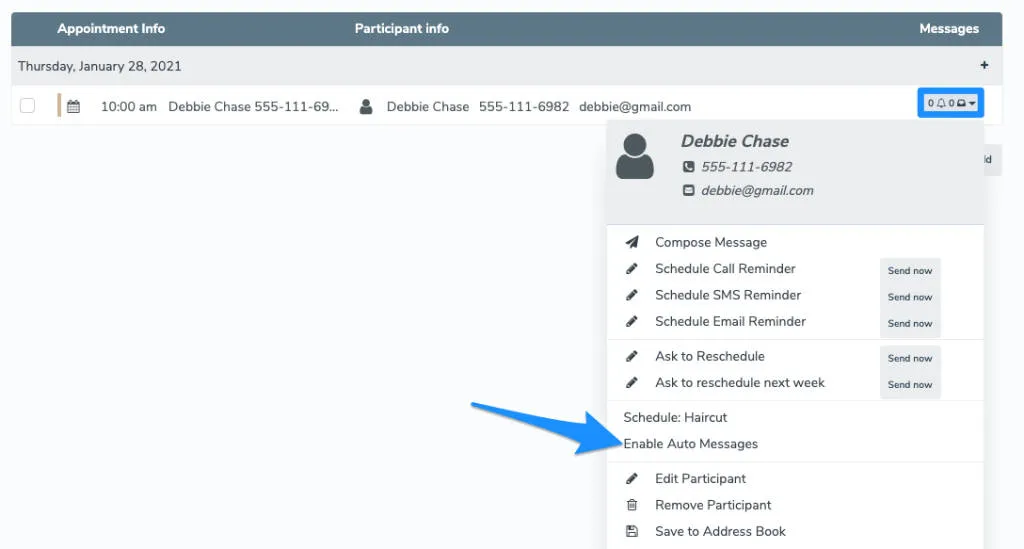The height and width of the screenshot is (549, 1024).
Task: Select Save to Address Book
Action: pos(720,531)
